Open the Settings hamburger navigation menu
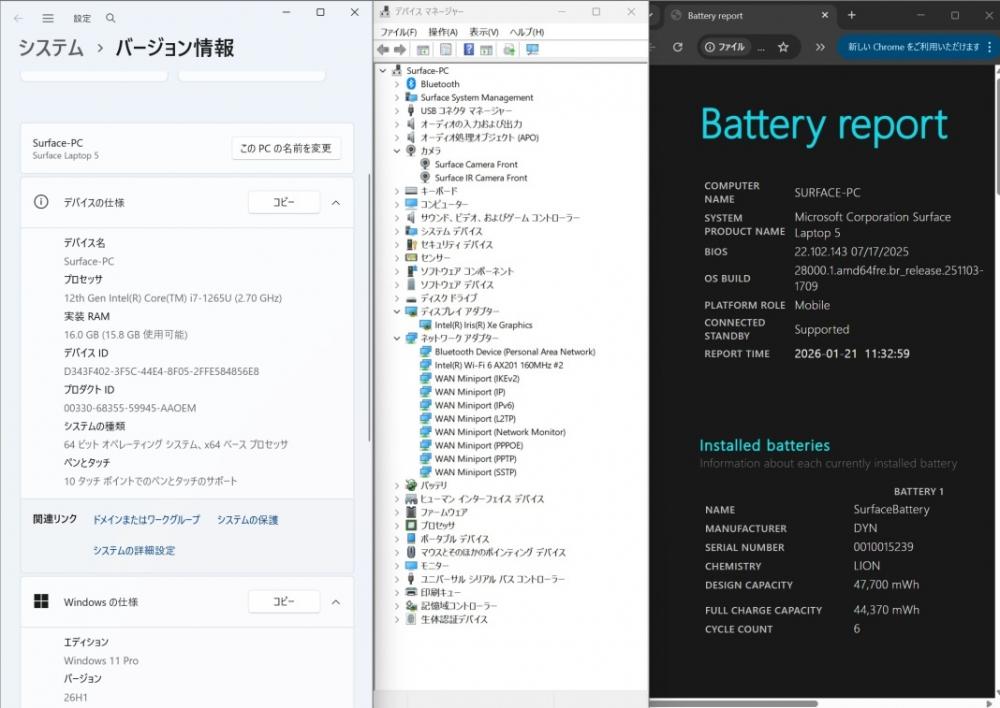The image size is (1000, 708). coord(48,18)
